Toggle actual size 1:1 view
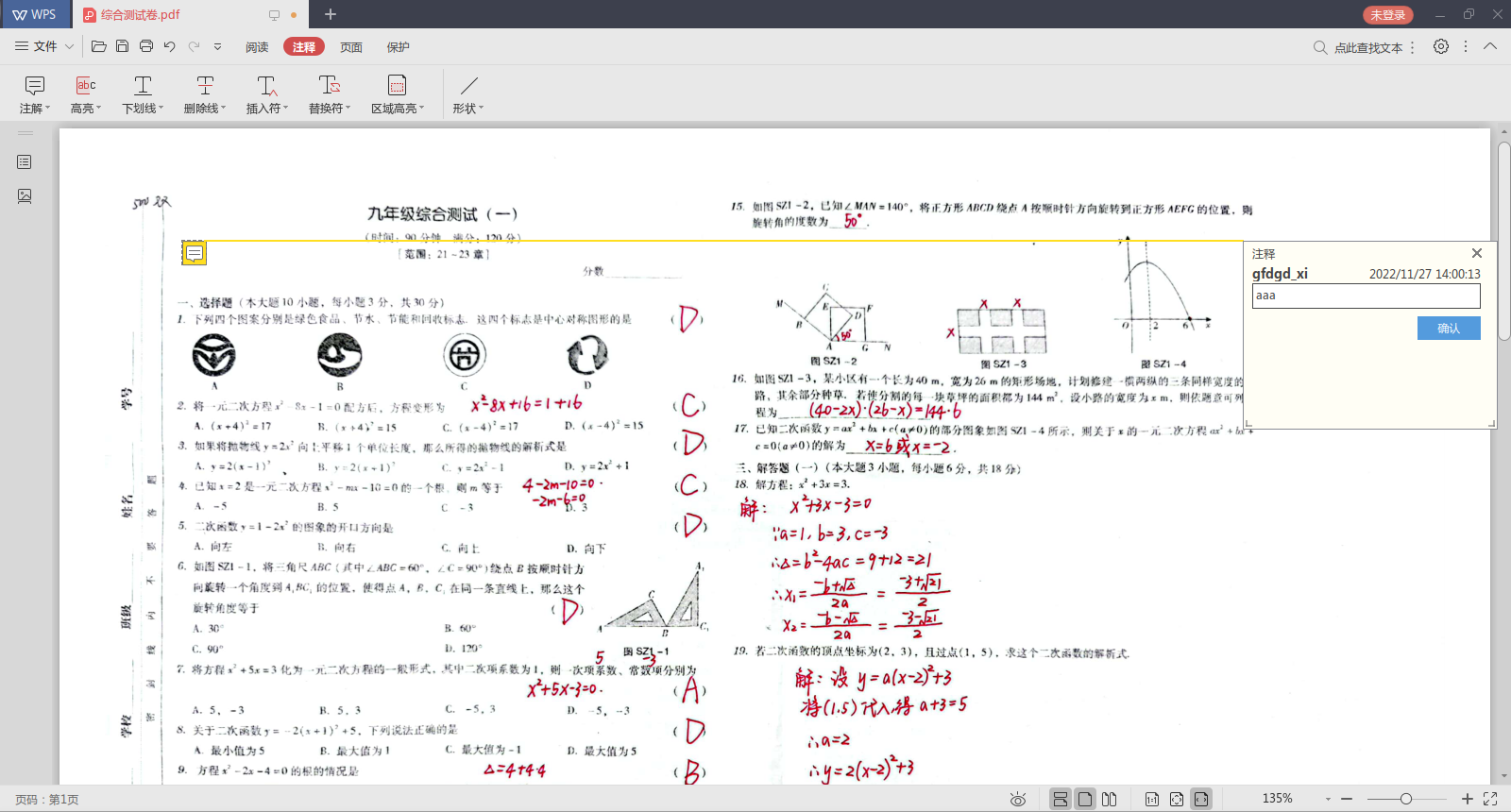This screenshot has height=812, width=1511. [x=1152, y=800]
